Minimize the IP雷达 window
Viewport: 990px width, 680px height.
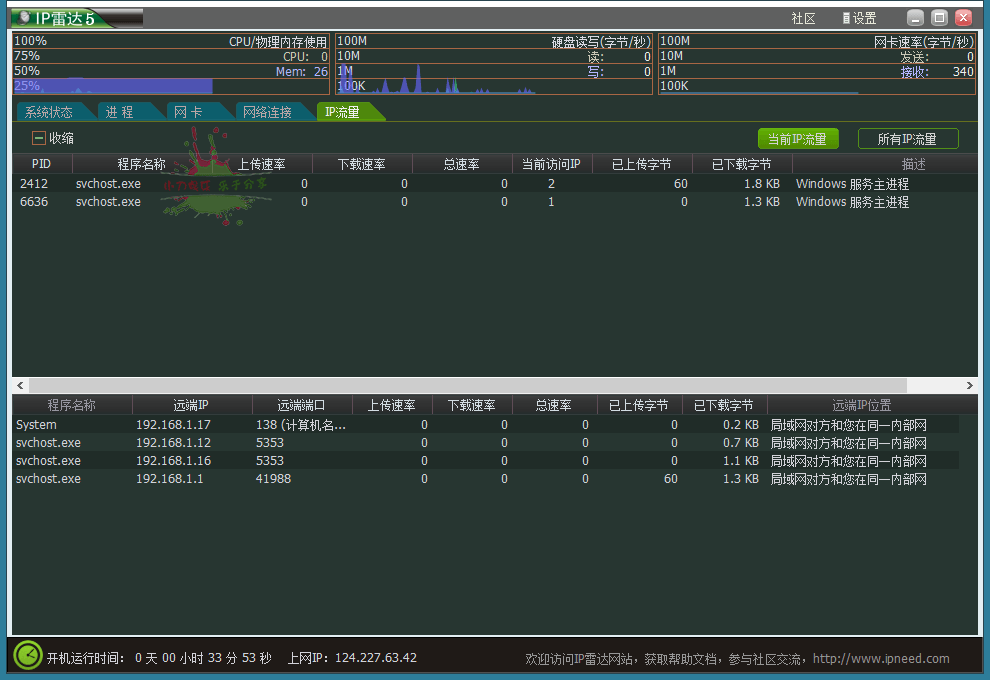click(915, 18)
